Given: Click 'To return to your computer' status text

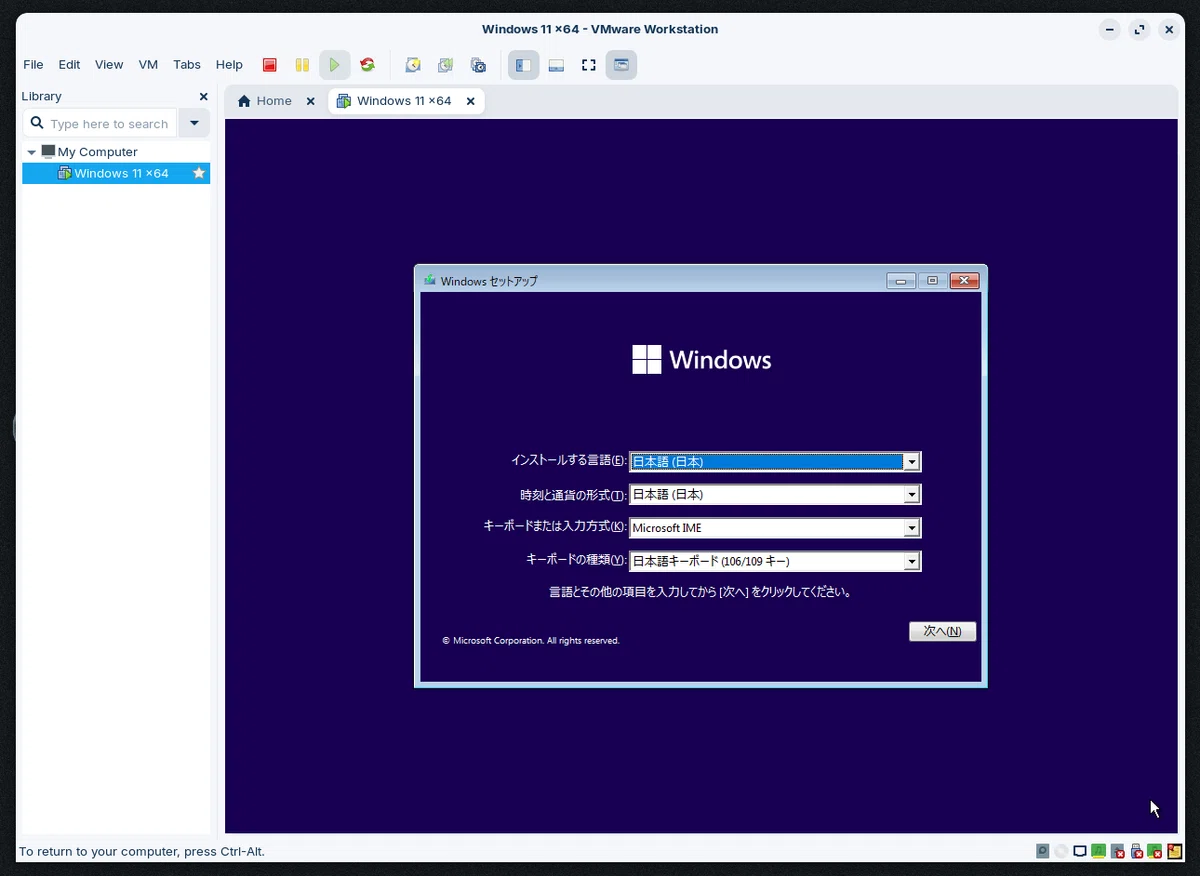Looking at the screenshot, I should click(141, 852).
